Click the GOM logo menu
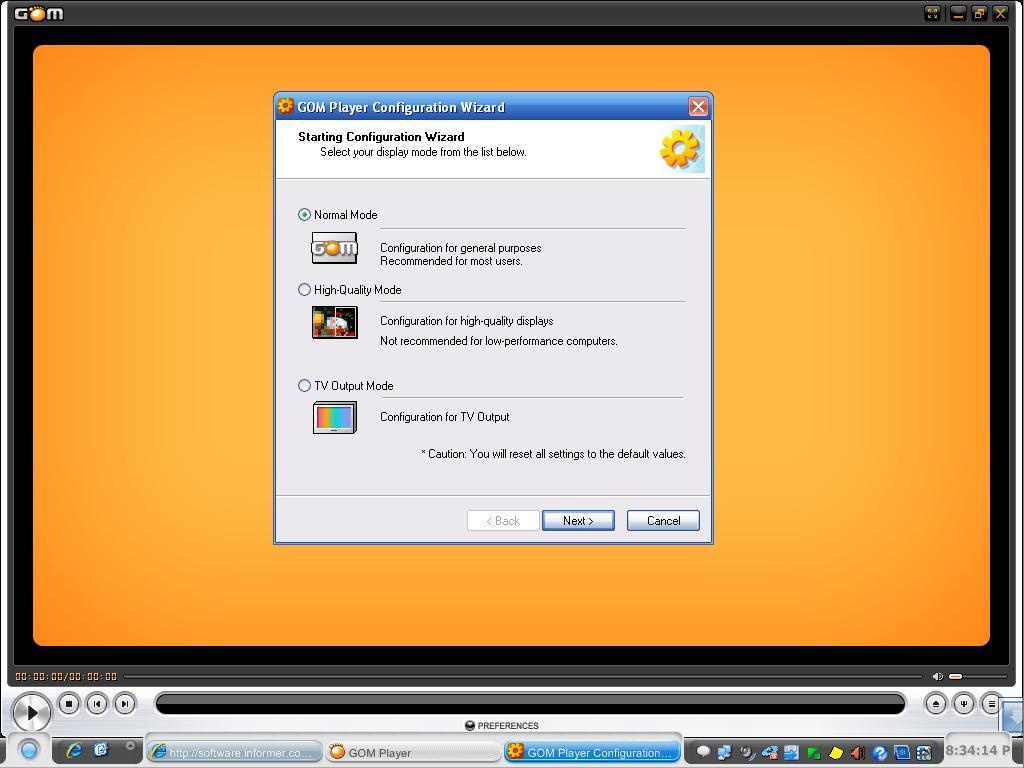Screen dimensions: 1024x768 pyautogui.click(x=39, y=14)
